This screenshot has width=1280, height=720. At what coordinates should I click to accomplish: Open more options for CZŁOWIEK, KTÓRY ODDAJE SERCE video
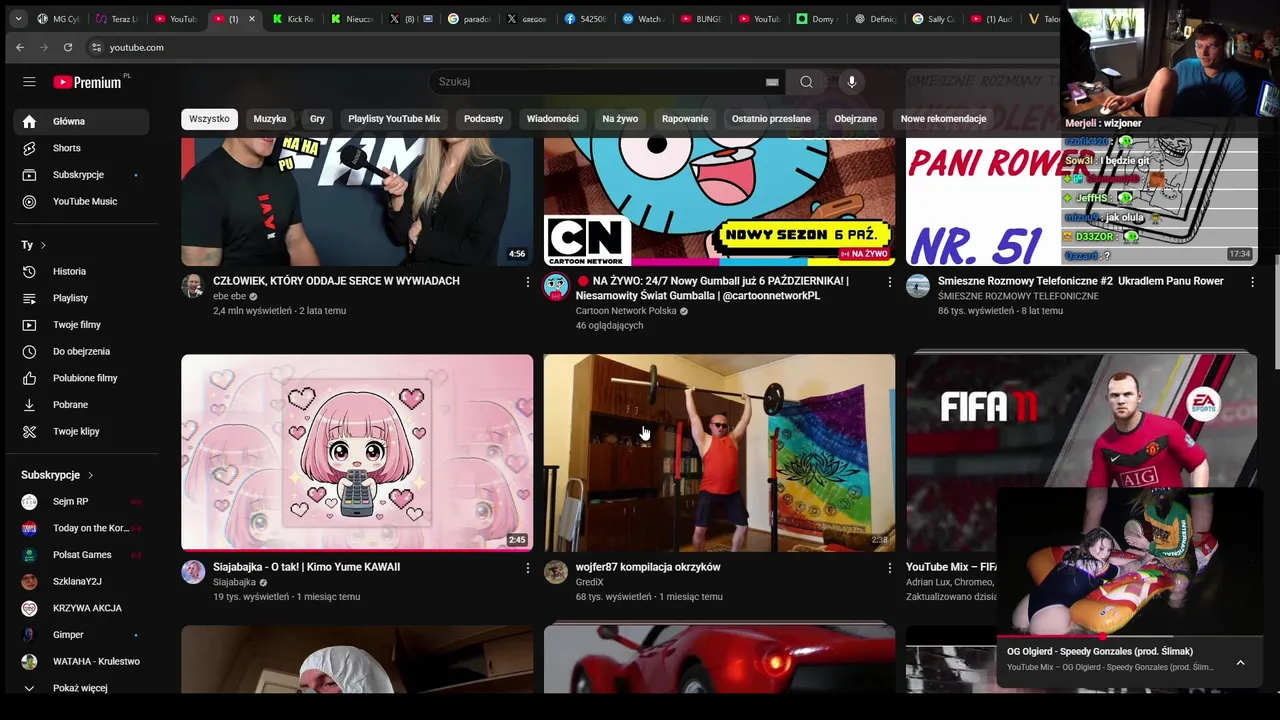coord(528,282)
